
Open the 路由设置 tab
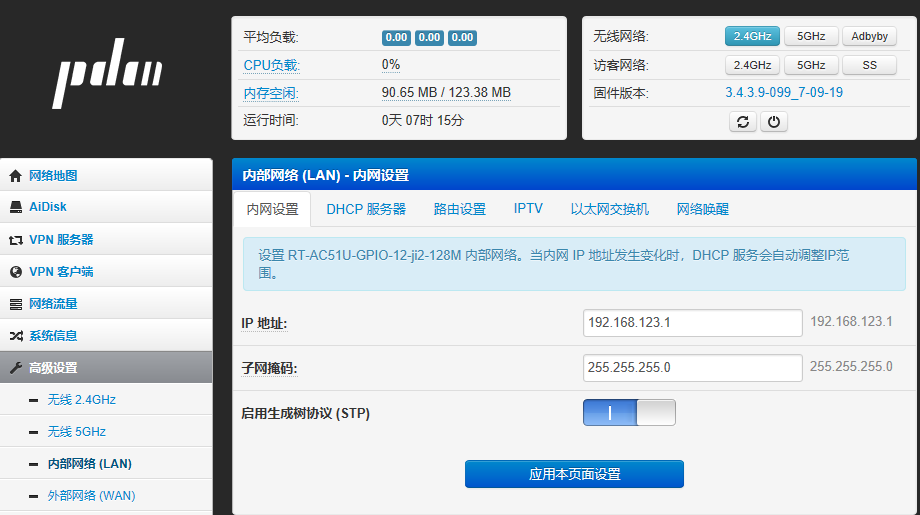pos(459,209)
